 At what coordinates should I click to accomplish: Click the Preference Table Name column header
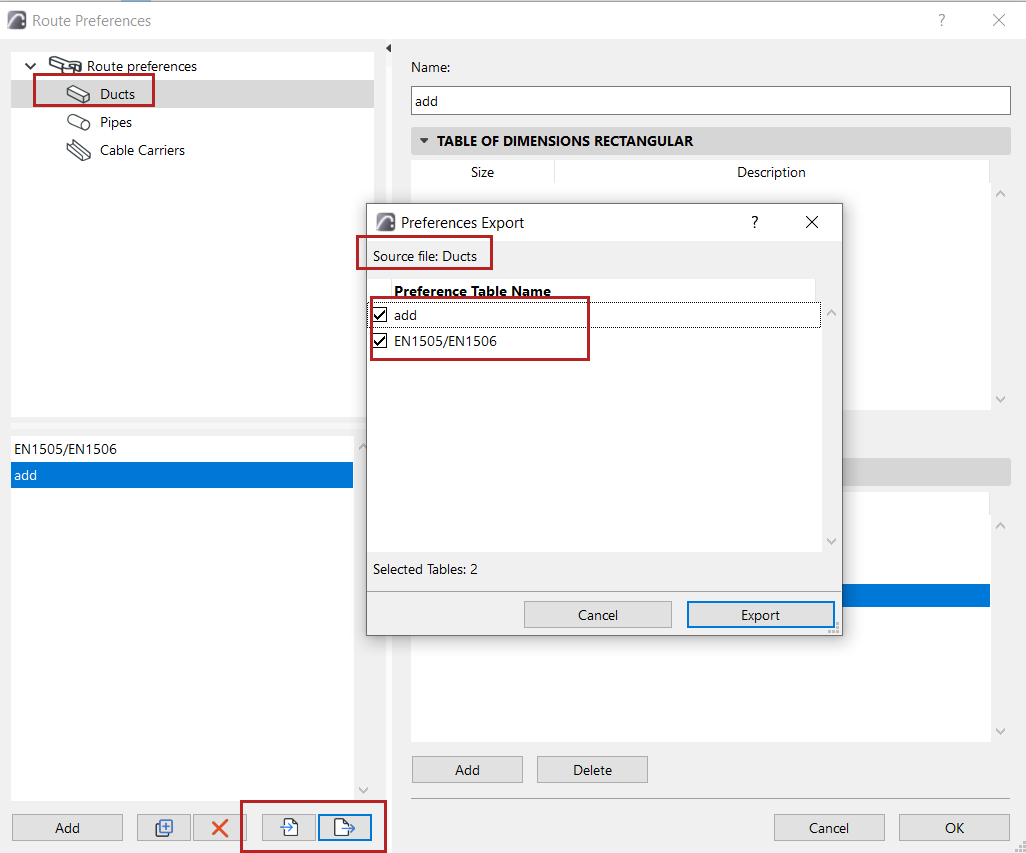click(472, 291)
